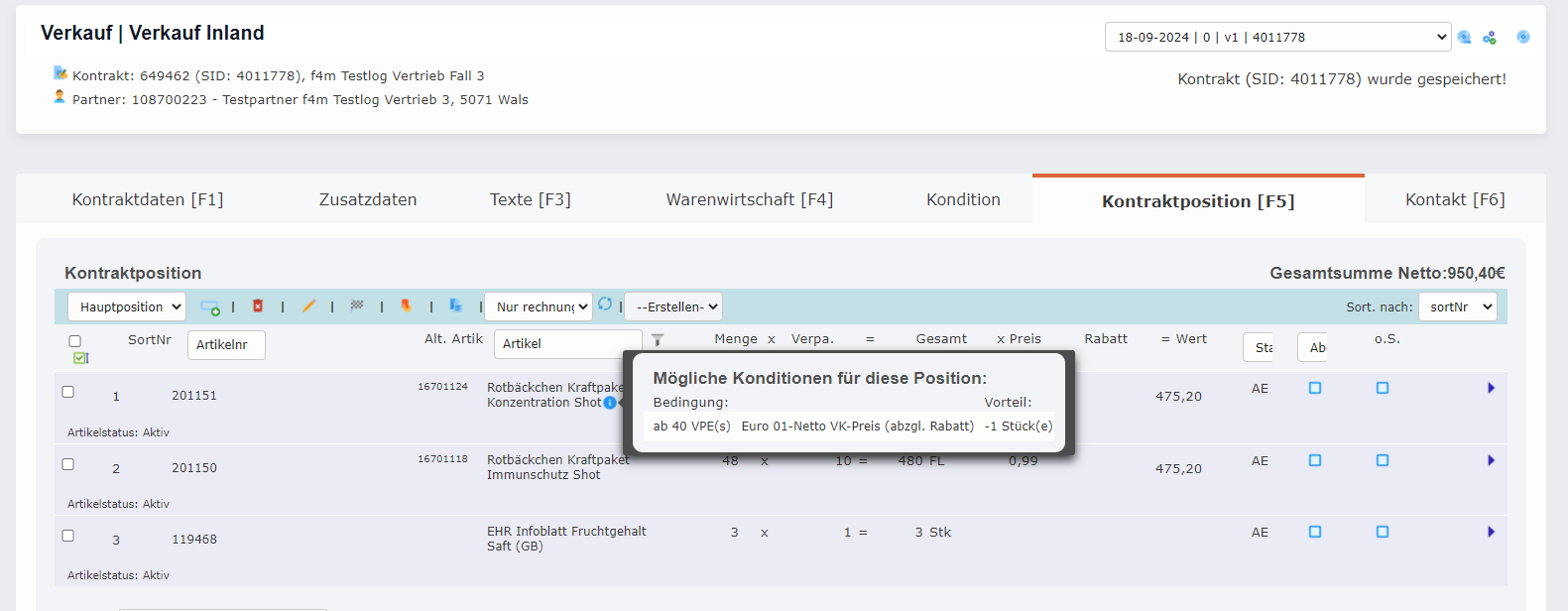Click article number 201150

coord(194,468)
